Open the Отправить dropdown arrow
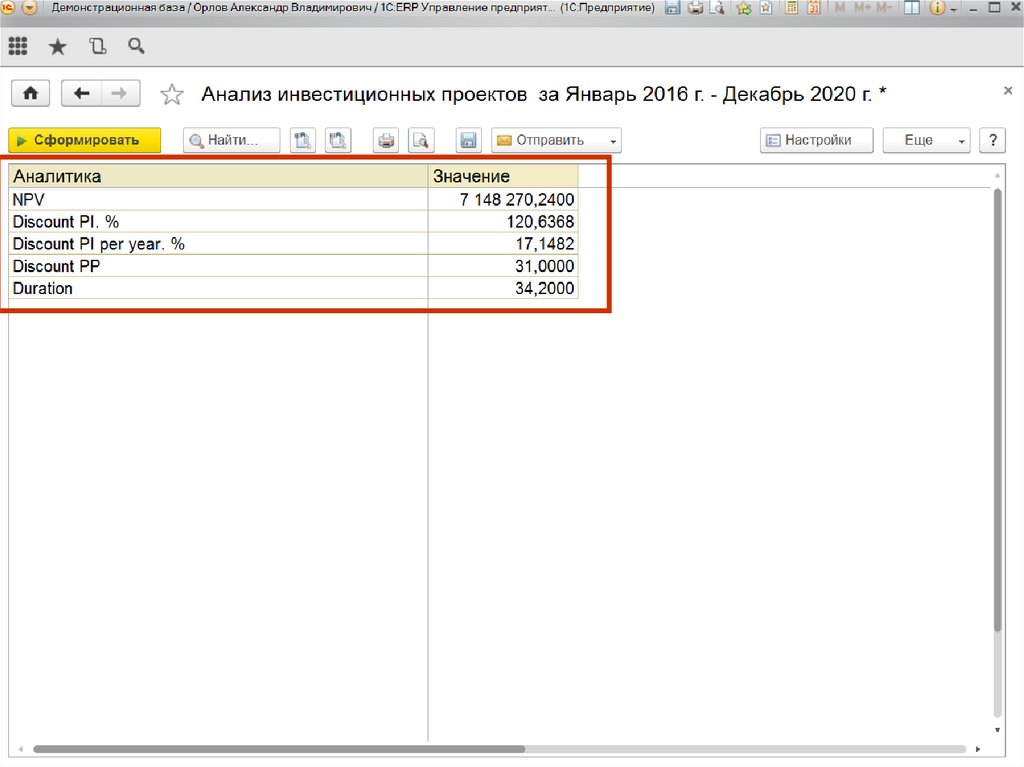Image resolution: width=1024 pixels, height=767 pixels. pyautogui.click(x=613, y=140)
